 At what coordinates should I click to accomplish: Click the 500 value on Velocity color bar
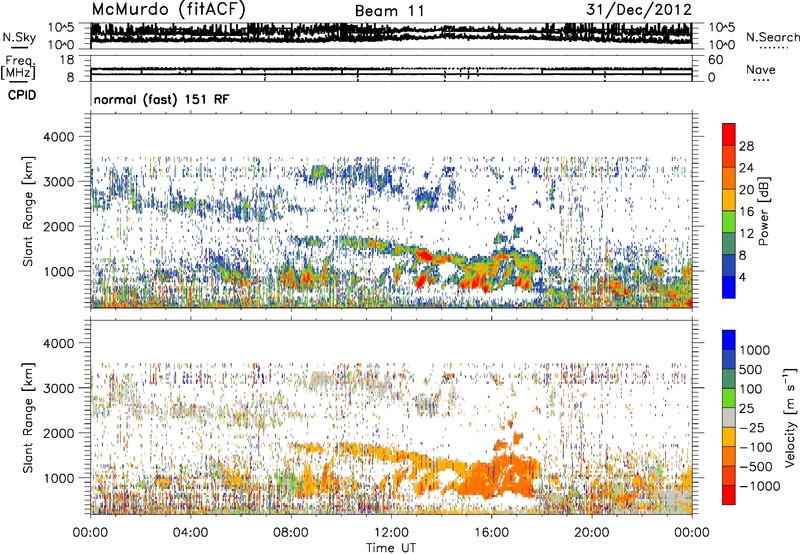coord(751,370)
